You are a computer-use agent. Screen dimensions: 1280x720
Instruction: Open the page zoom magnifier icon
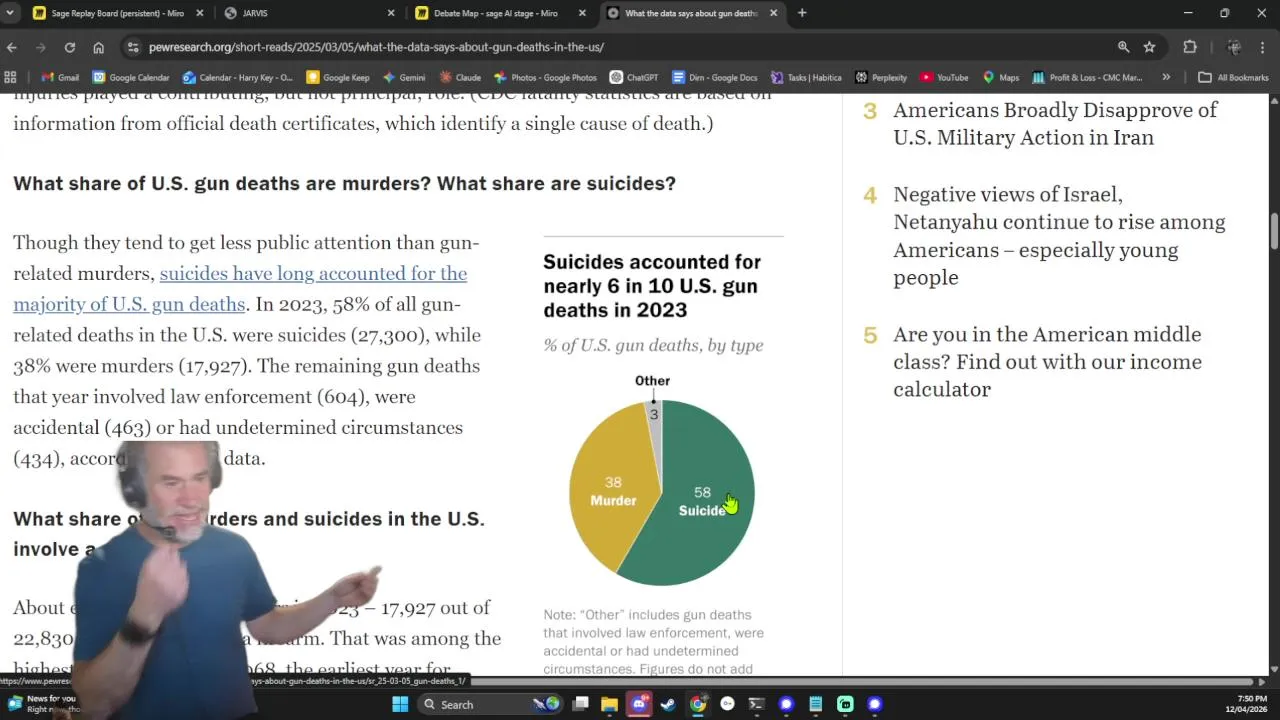pyautogui.click(x=1123, y=47)
